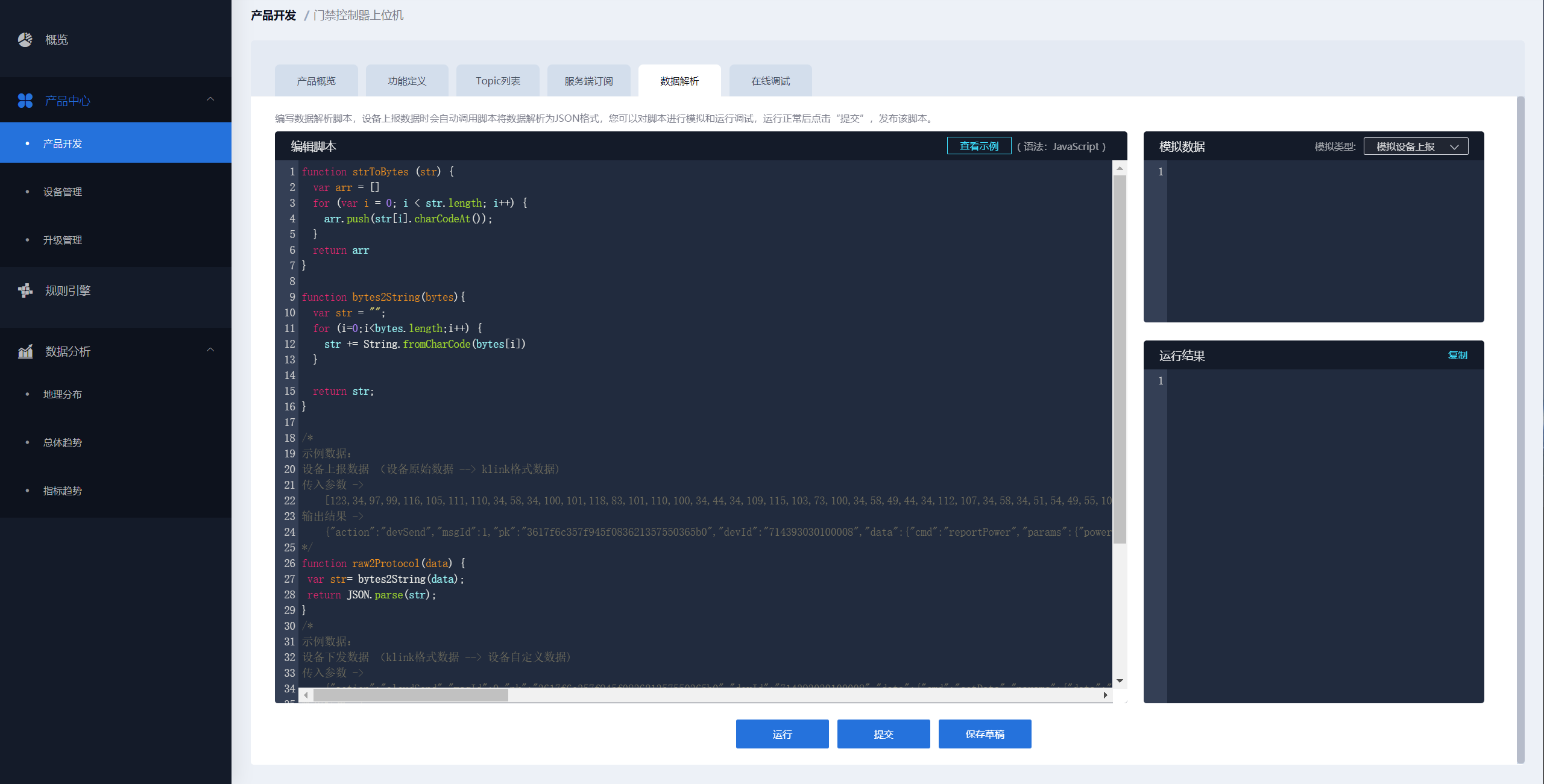Click the horizontal scroll-left arrow in editor
Screen dimensions: 1544x784
[x=306, y=695]
